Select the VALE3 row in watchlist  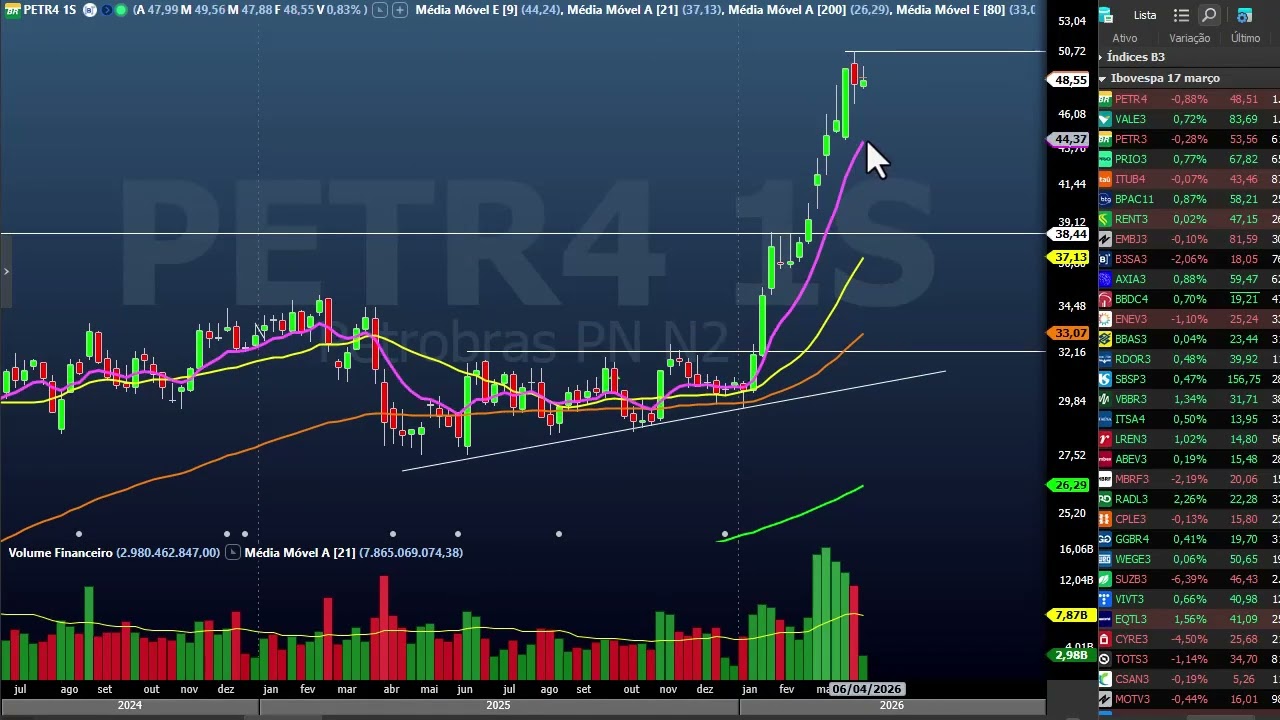click(x=1188, y=119)
